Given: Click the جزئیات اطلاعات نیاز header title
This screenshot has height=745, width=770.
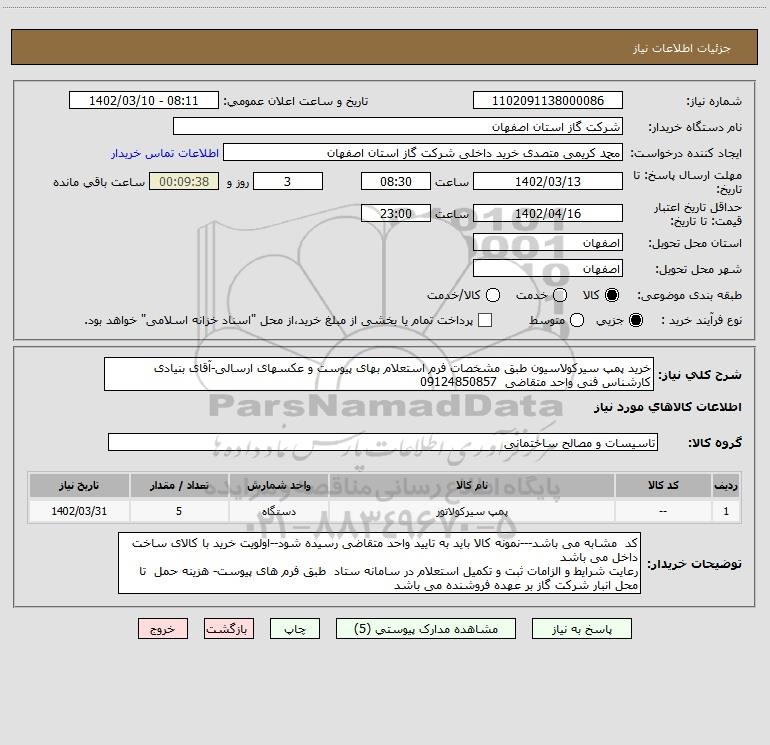Looking at the screenshot, I should pyautogui.click(x=682, y=48).
